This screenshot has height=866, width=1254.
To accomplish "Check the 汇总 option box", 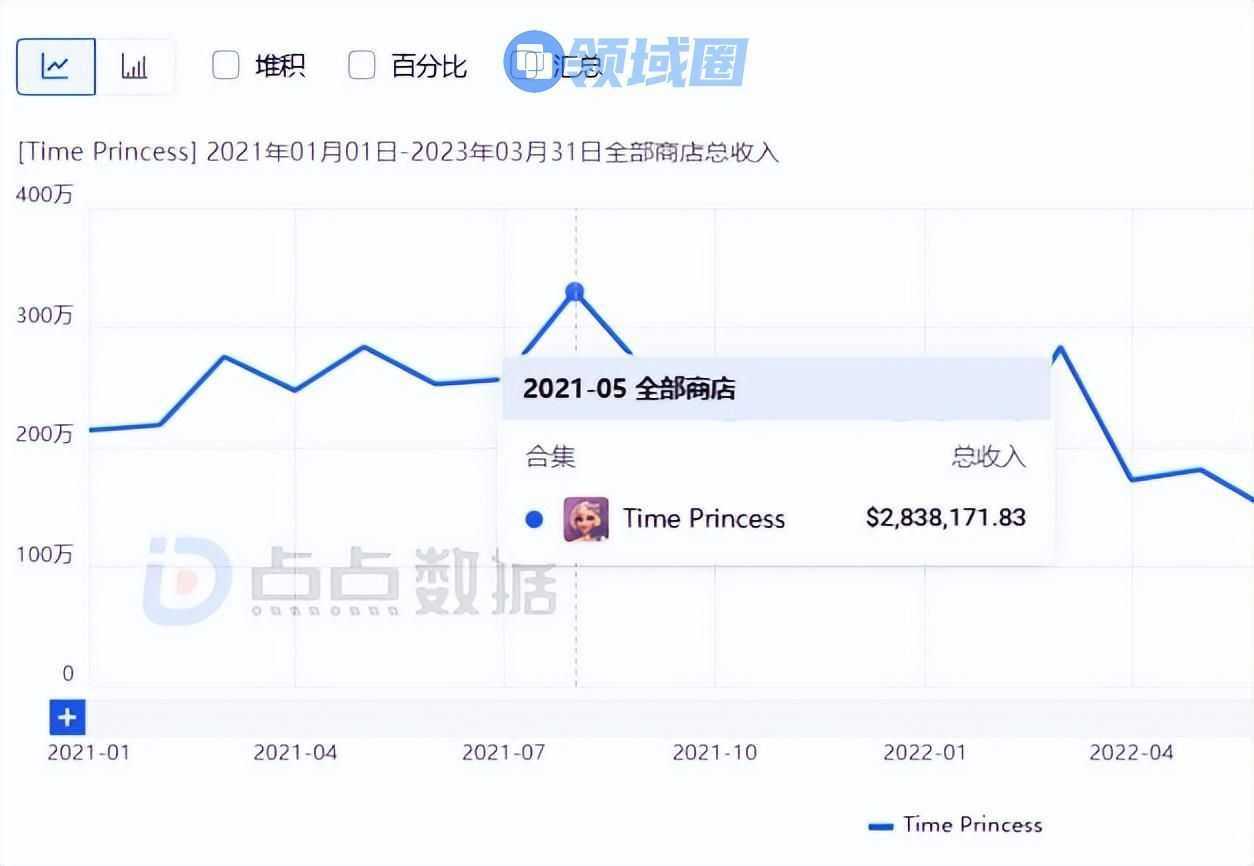I will 523,66.
